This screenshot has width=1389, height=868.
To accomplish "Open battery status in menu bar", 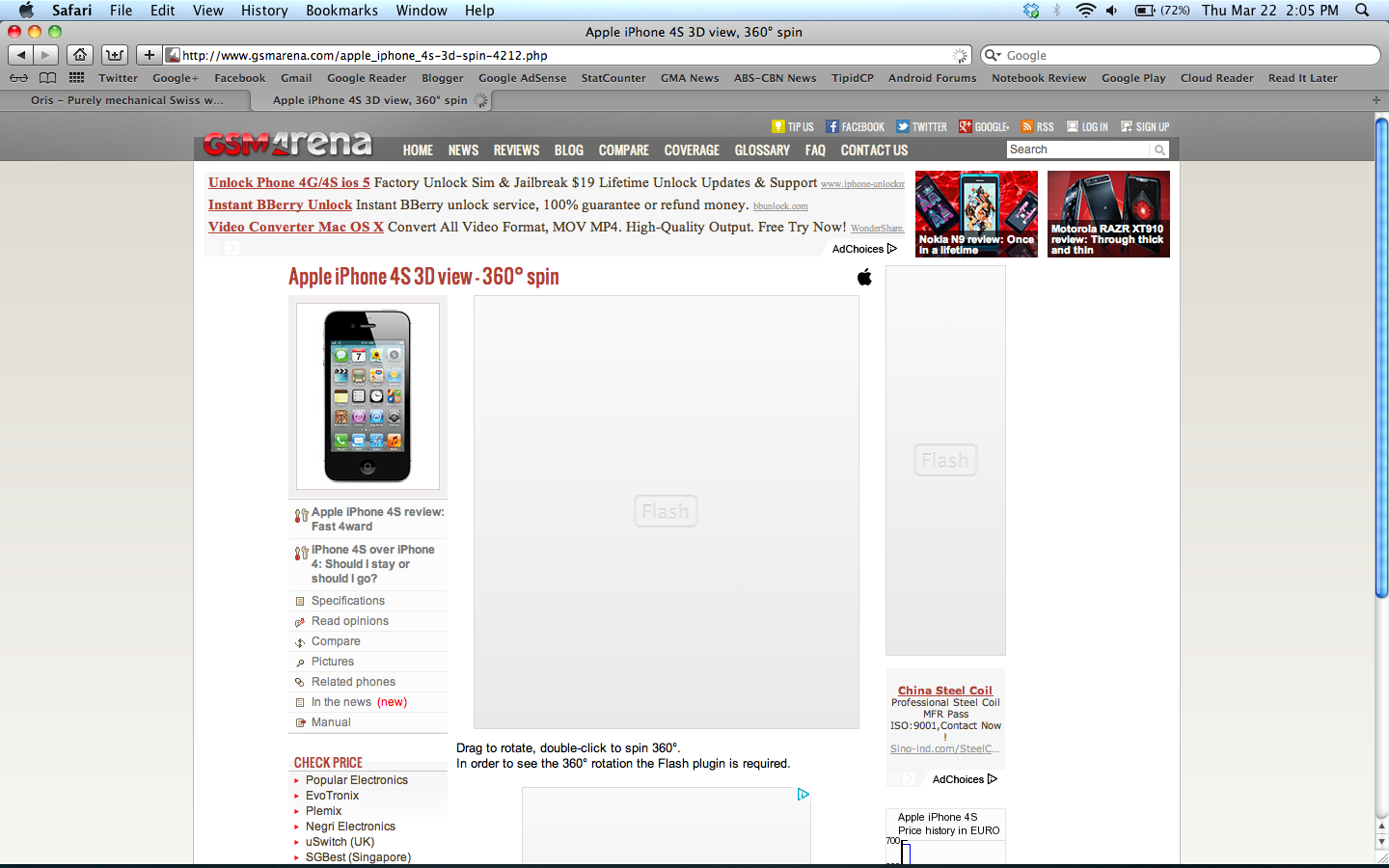I will (x=1161, y=11).
